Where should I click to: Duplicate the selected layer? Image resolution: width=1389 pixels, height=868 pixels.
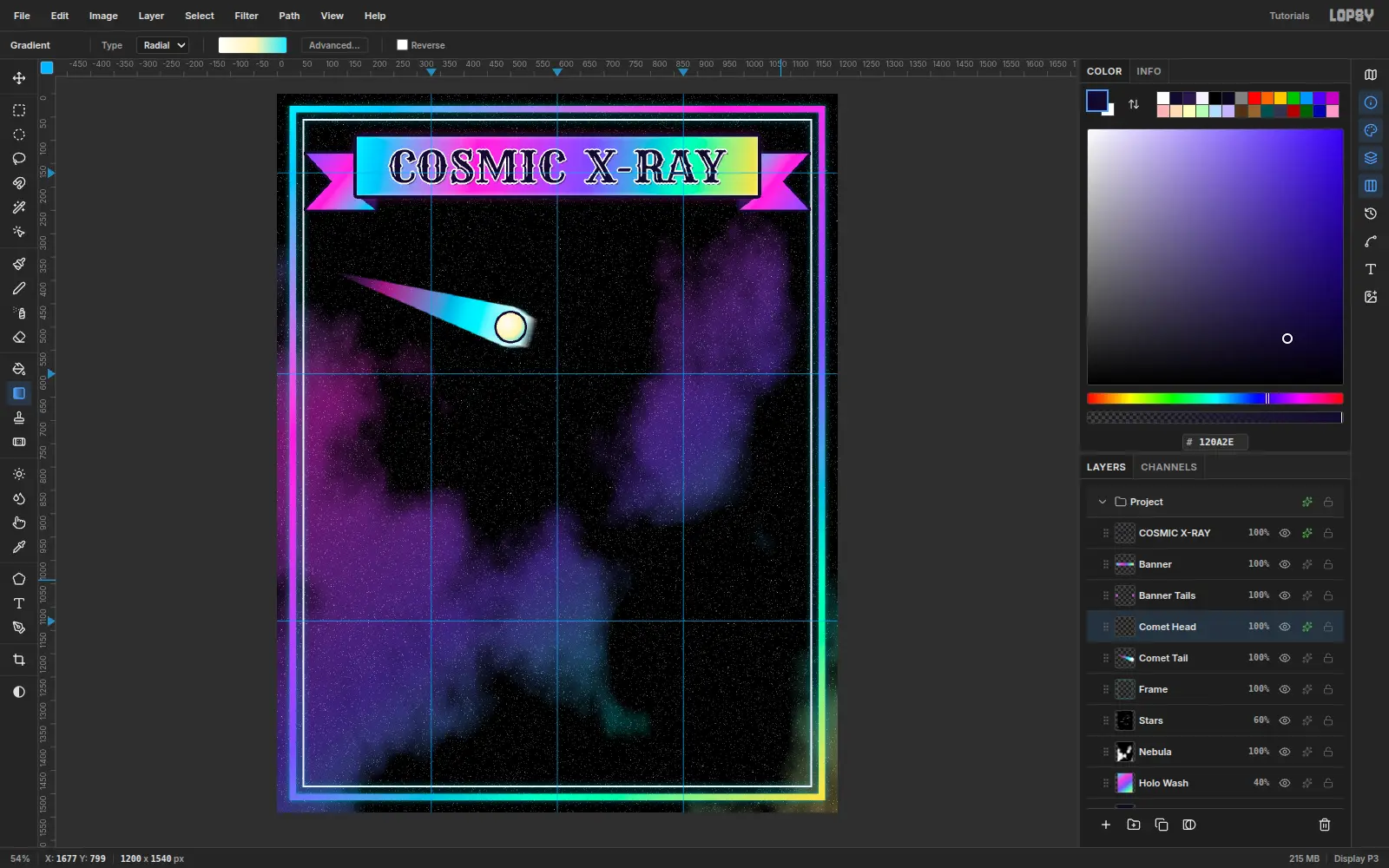coord(1162,825)
